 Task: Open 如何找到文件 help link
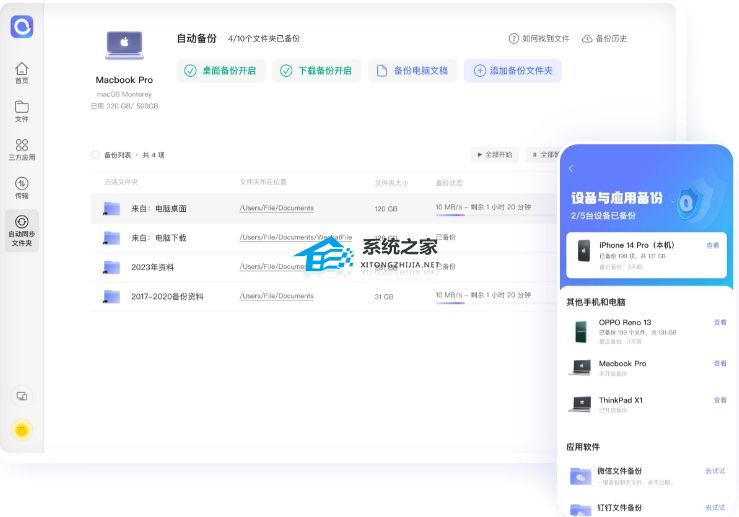coord(539,39)
